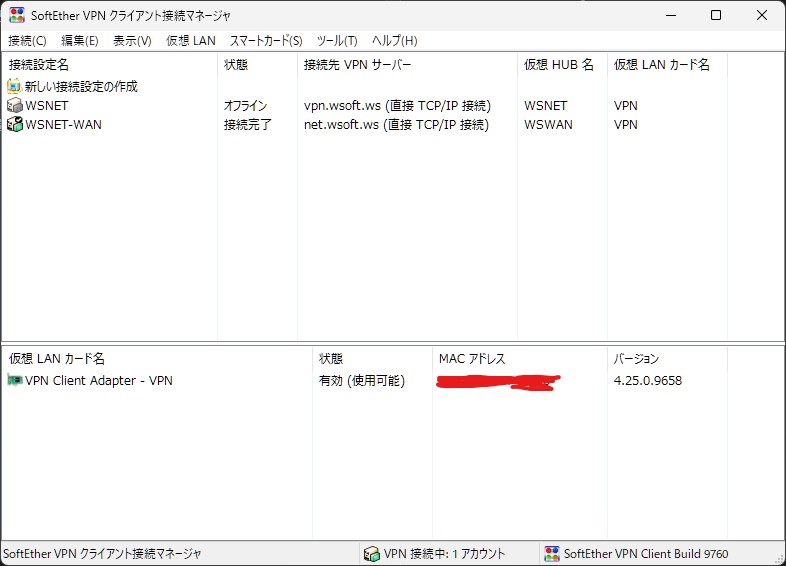The height and width of the screenshot is (566, 786).
Task: Open the スマートカード(S) menu
Action: pos(266,41)
